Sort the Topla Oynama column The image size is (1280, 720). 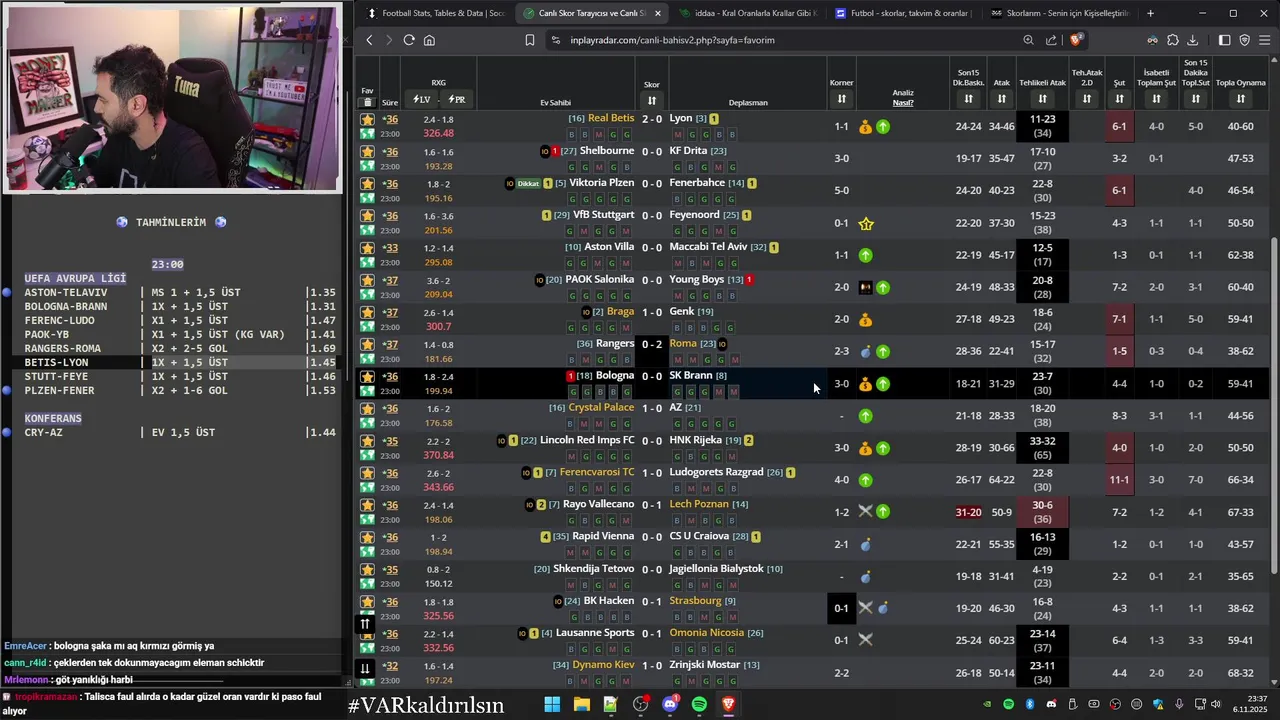[1240, 99]
